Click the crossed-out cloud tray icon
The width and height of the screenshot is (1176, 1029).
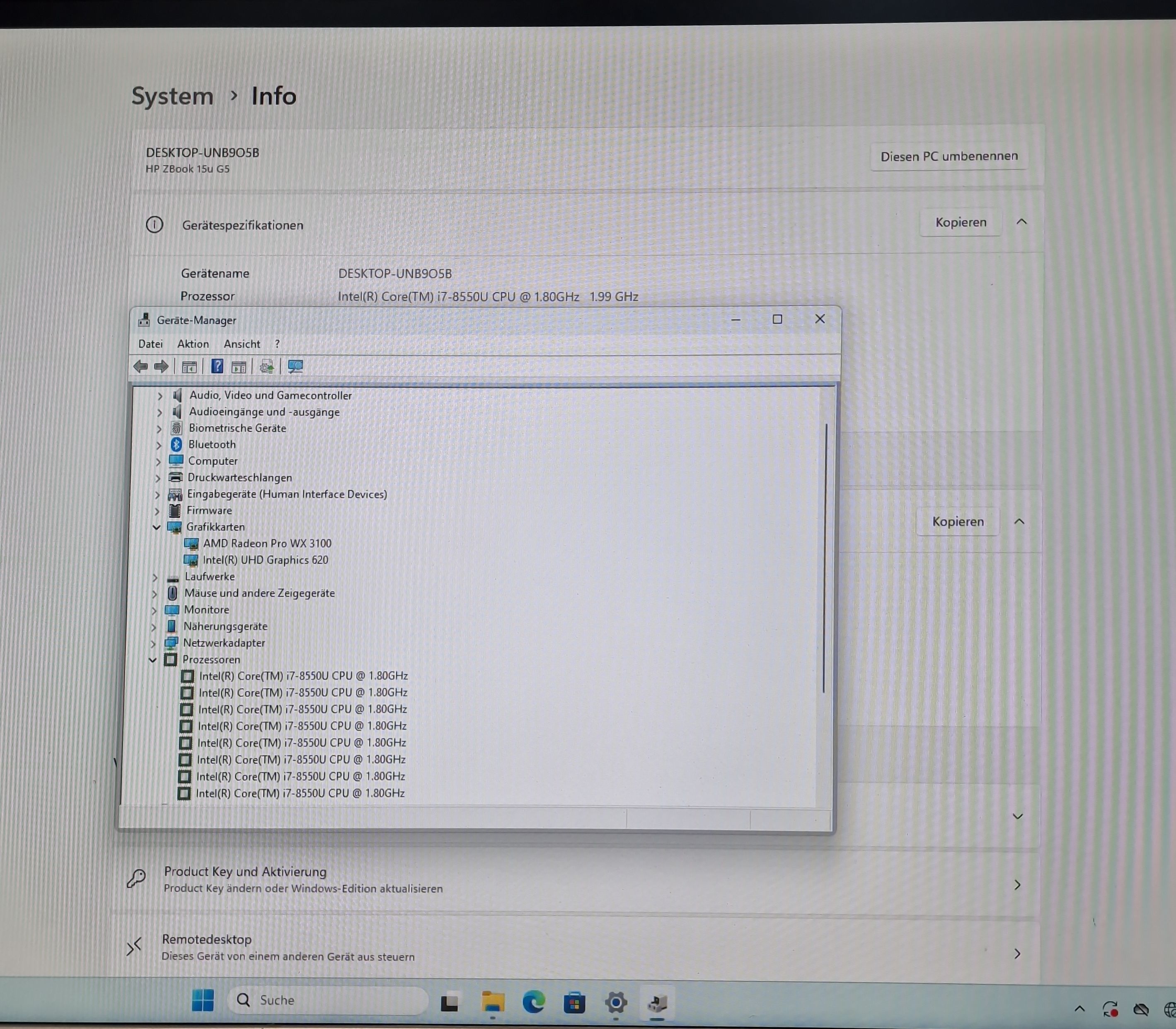(x=1141, y=1010)
